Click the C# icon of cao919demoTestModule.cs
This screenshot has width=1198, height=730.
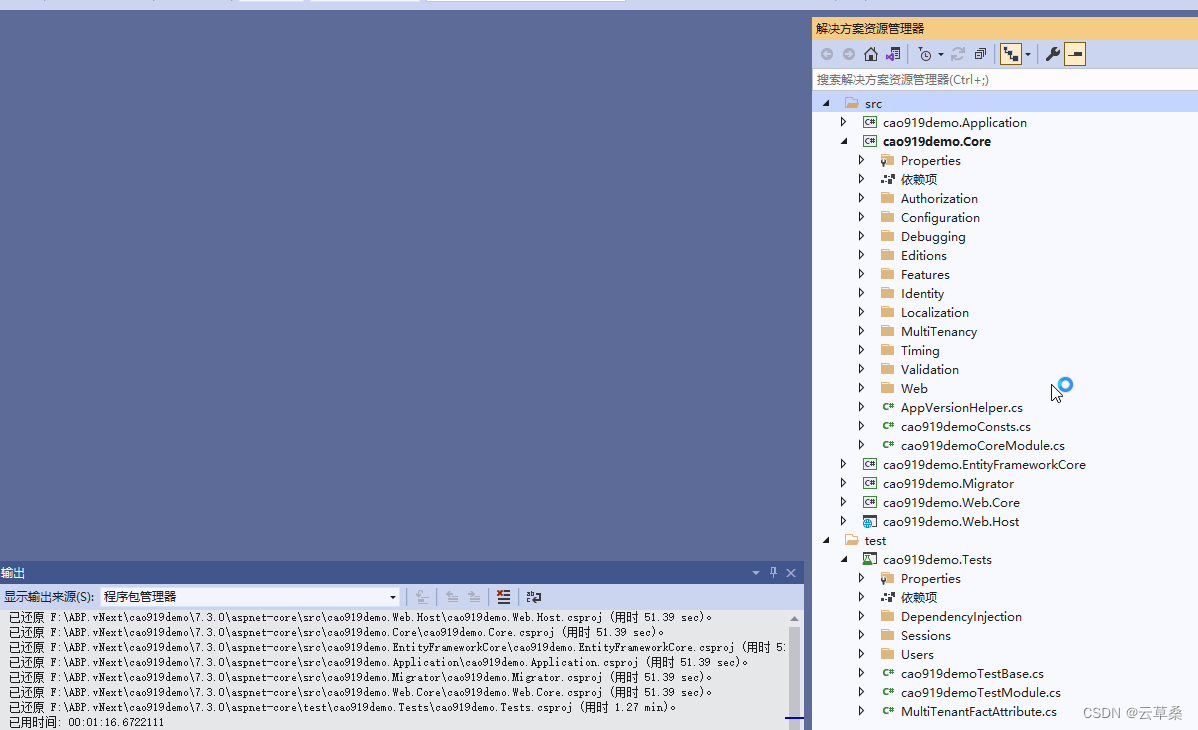coord(888,693)
